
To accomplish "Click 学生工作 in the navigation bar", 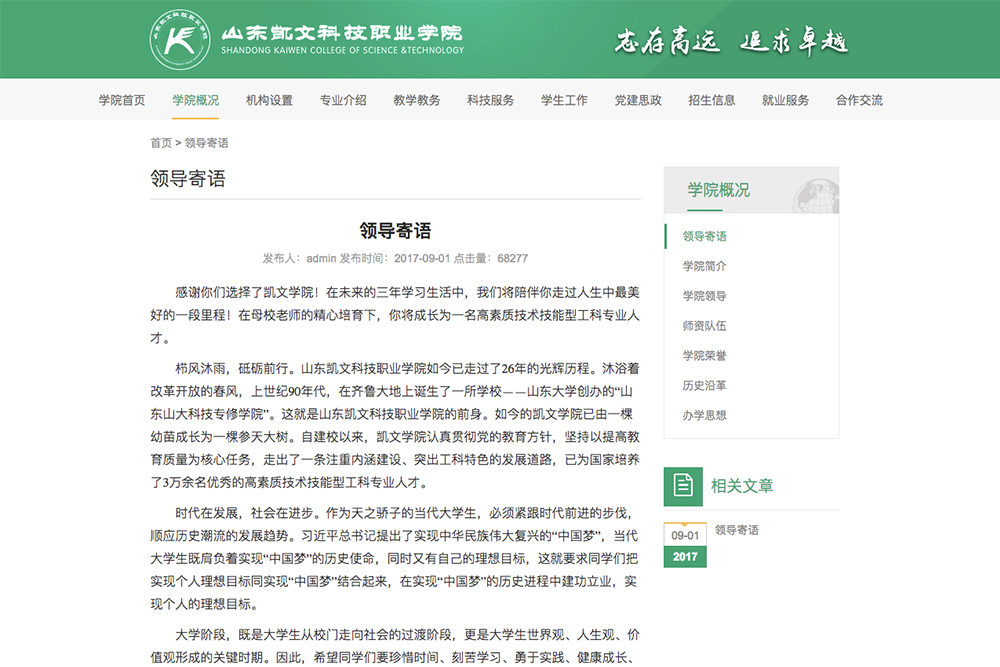I will coord(564,100).
